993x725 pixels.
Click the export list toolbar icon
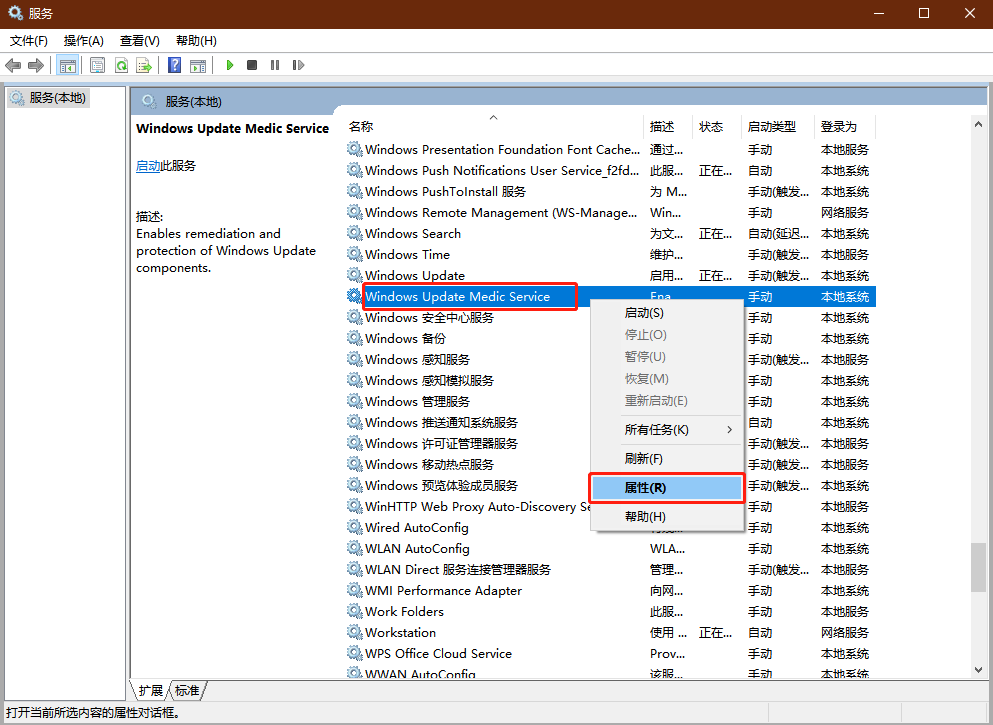point(144,65)
